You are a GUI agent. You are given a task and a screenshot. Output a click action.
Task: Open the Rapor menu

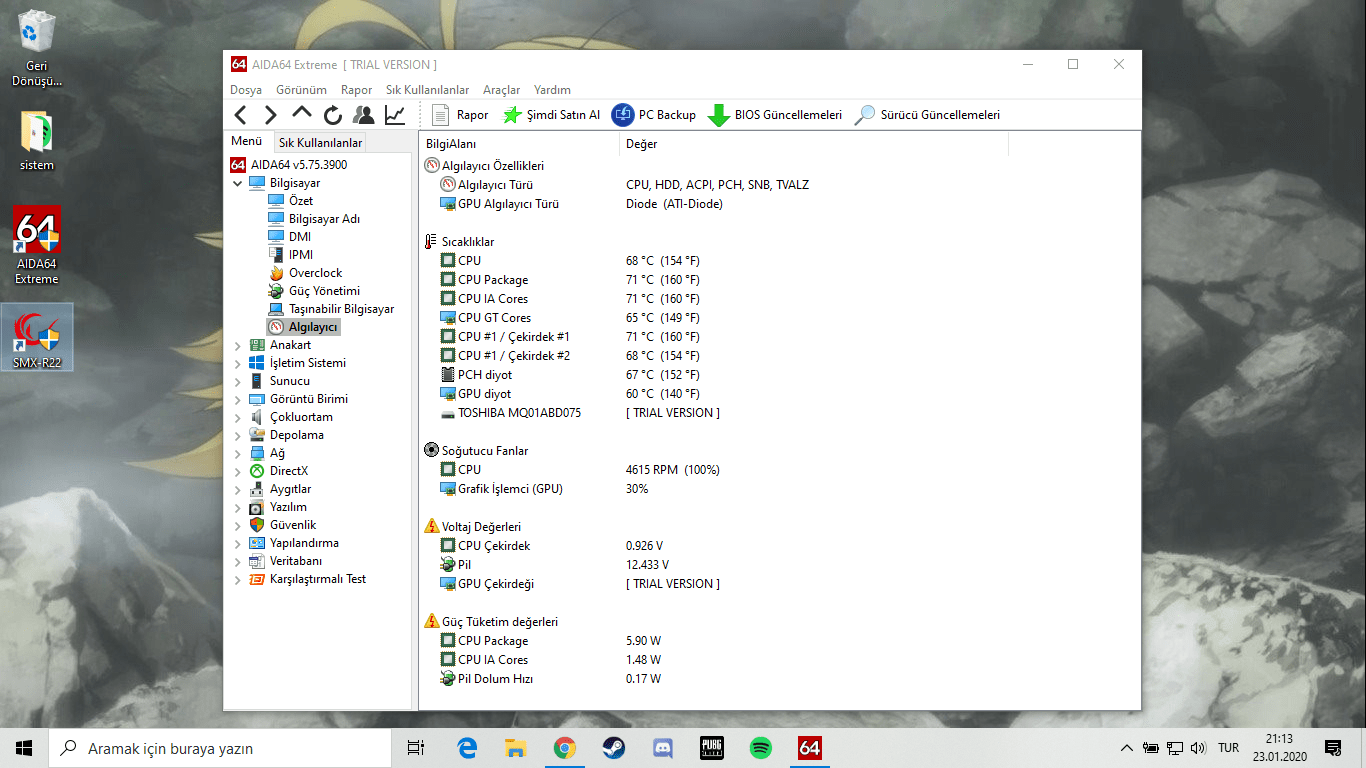pos(356,90)
